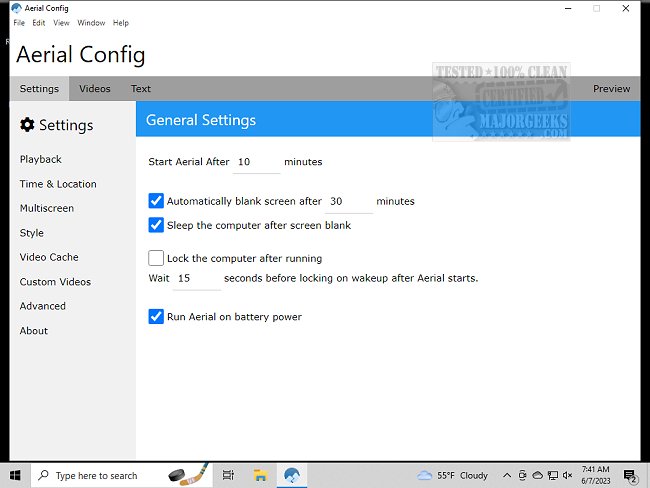
Task: Open the About section
Action: (34, 330)
